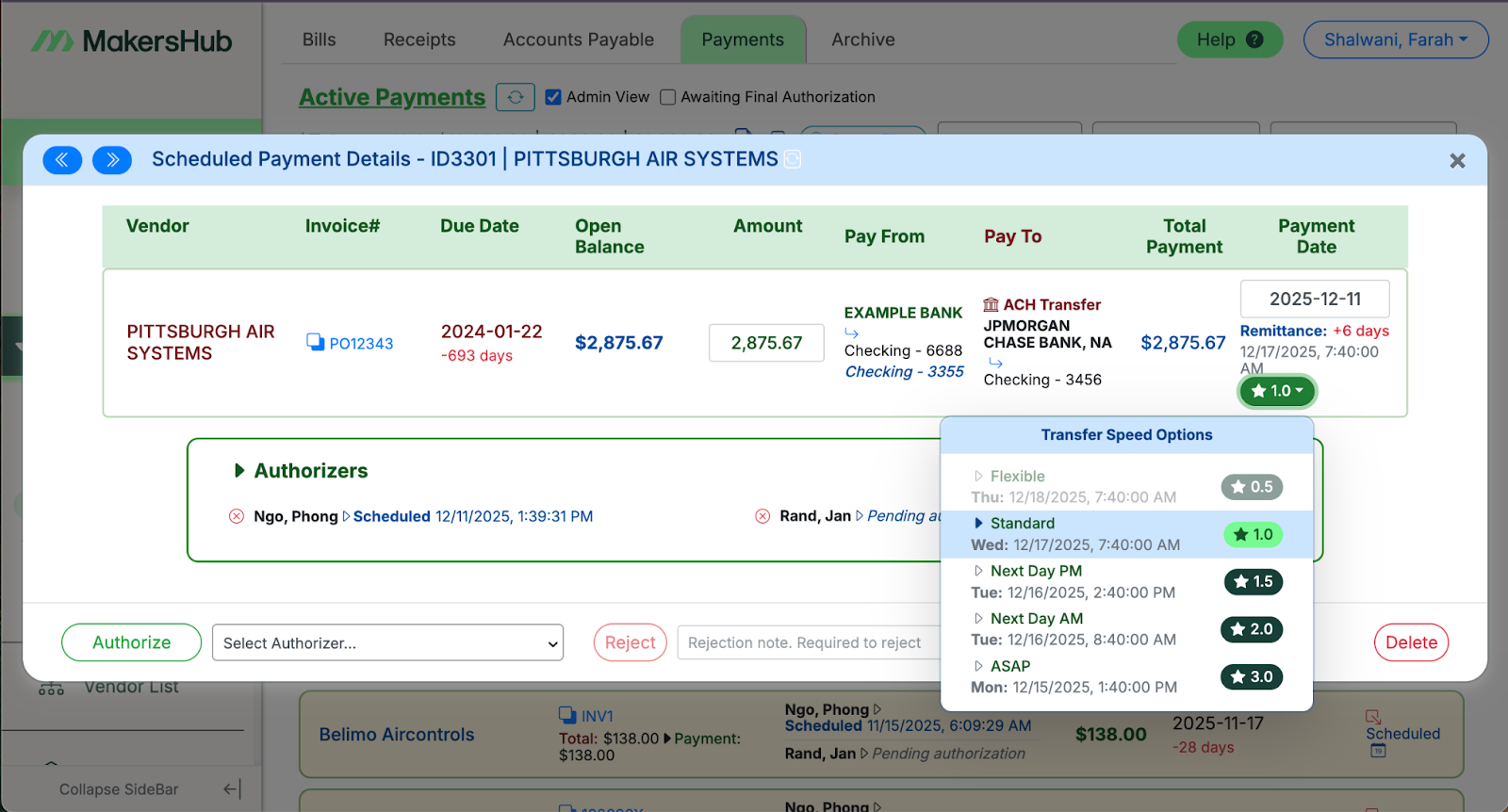
Task: Switch to the Accounts Payable tab
Action: click(x=579, y=40)
